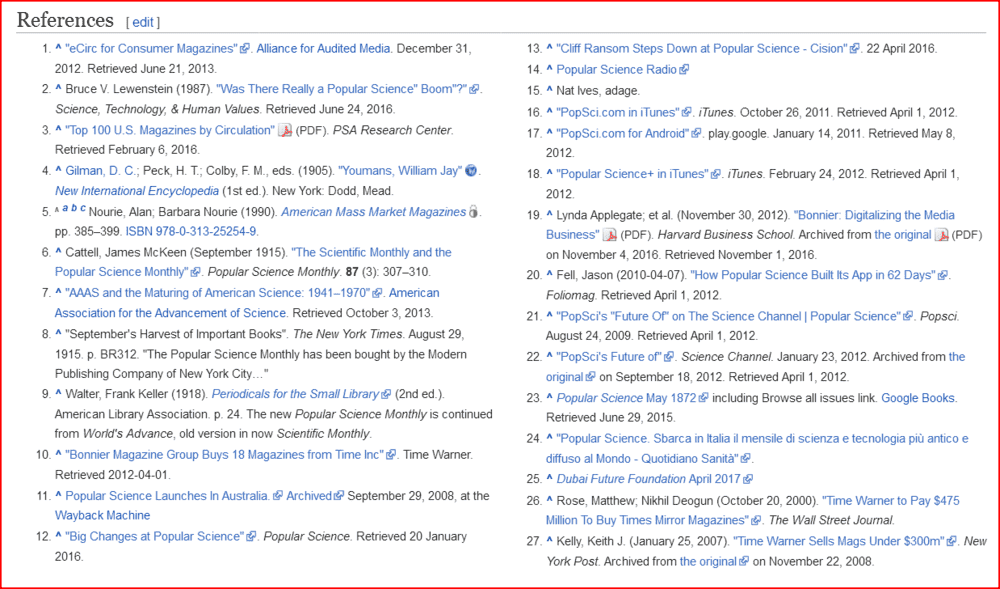The image size is (1000, 589).
Task: Click the Wikisource icon after Youmans, William Jay
Action: pyautogui.click(x=472, y=171)
